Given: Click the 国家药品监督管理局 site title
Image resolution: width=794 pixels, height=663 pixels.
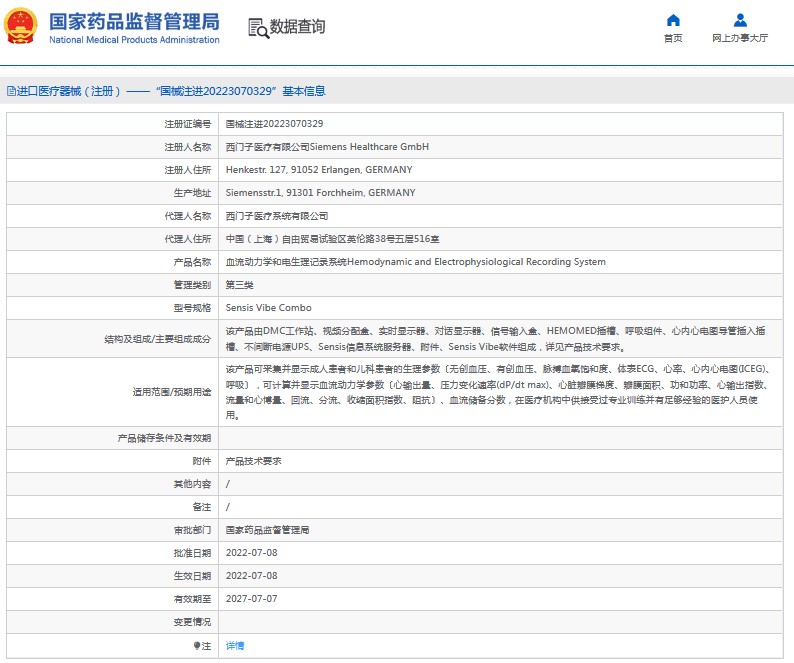Looking at the screenshot, I should [x=134, y=21].
